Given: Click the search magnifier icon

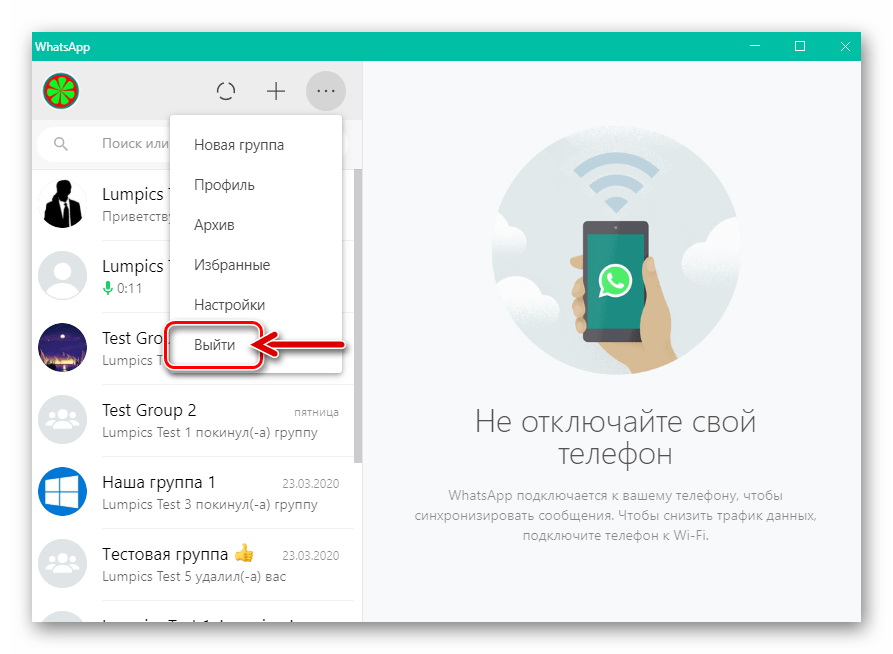Looking at the screenshot, I should pyautogui.click(x=61, y=144).
